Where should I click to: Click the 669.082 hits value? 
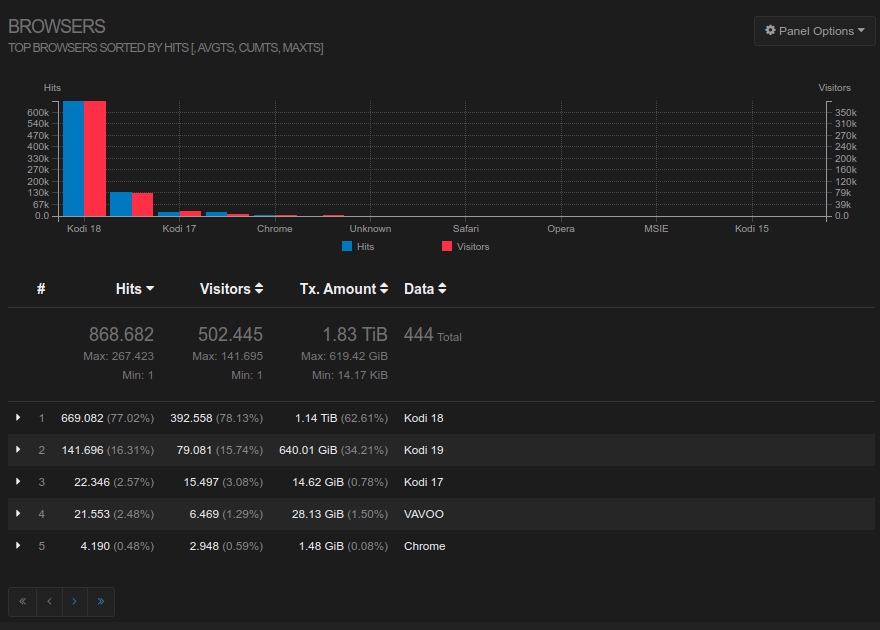point(82,418)
